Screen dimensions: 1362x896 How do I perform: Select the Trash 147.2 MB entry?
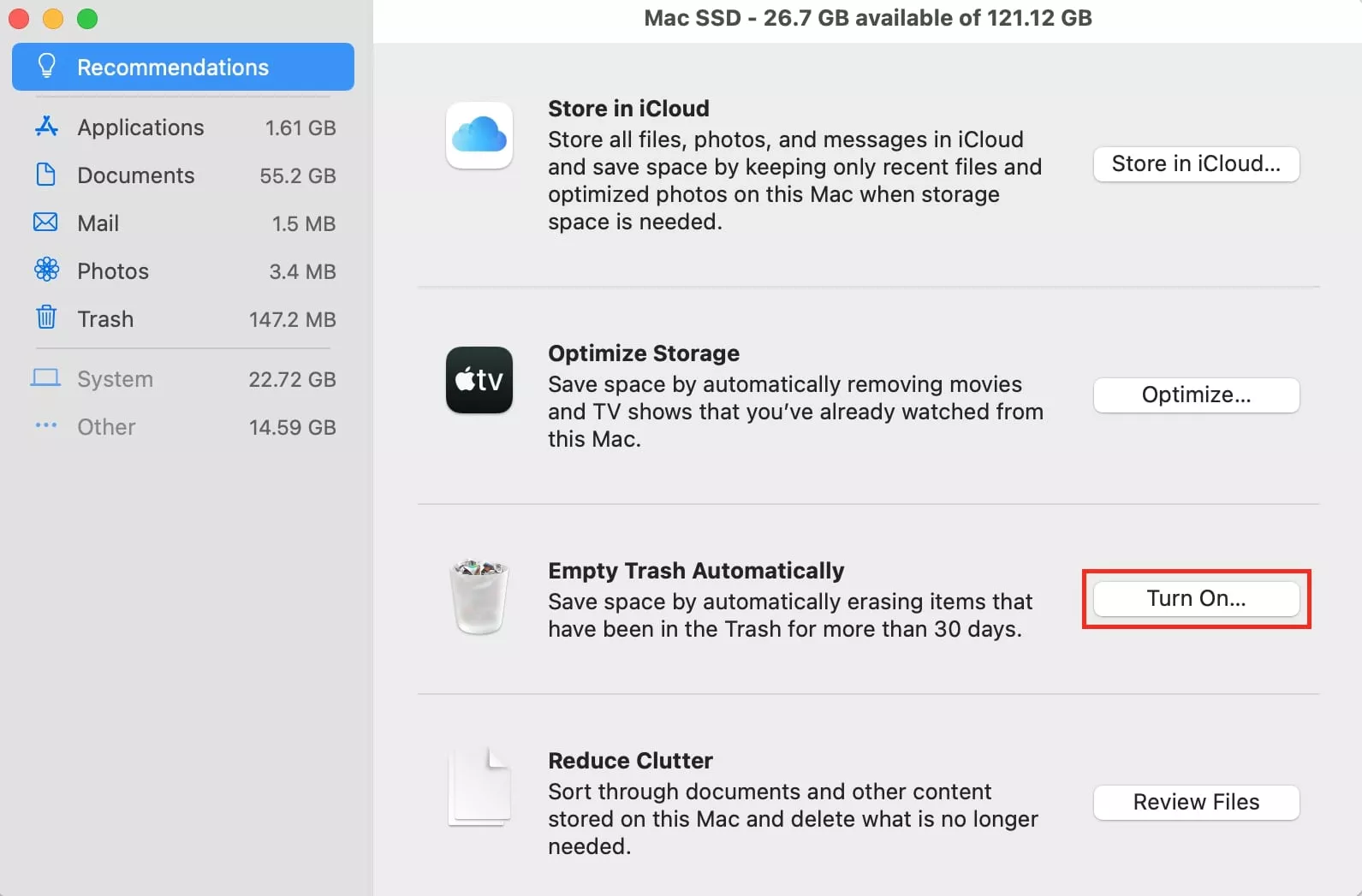(183, 319)
